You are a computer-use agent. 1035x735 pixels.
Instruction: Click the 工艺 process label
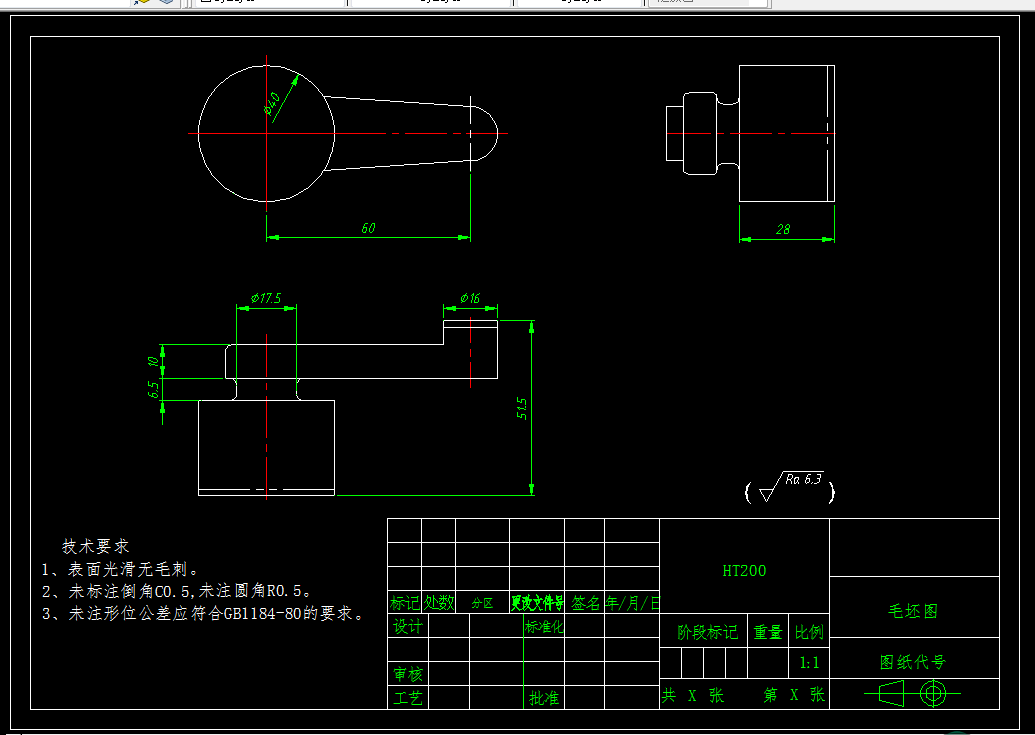pos(408,697)
